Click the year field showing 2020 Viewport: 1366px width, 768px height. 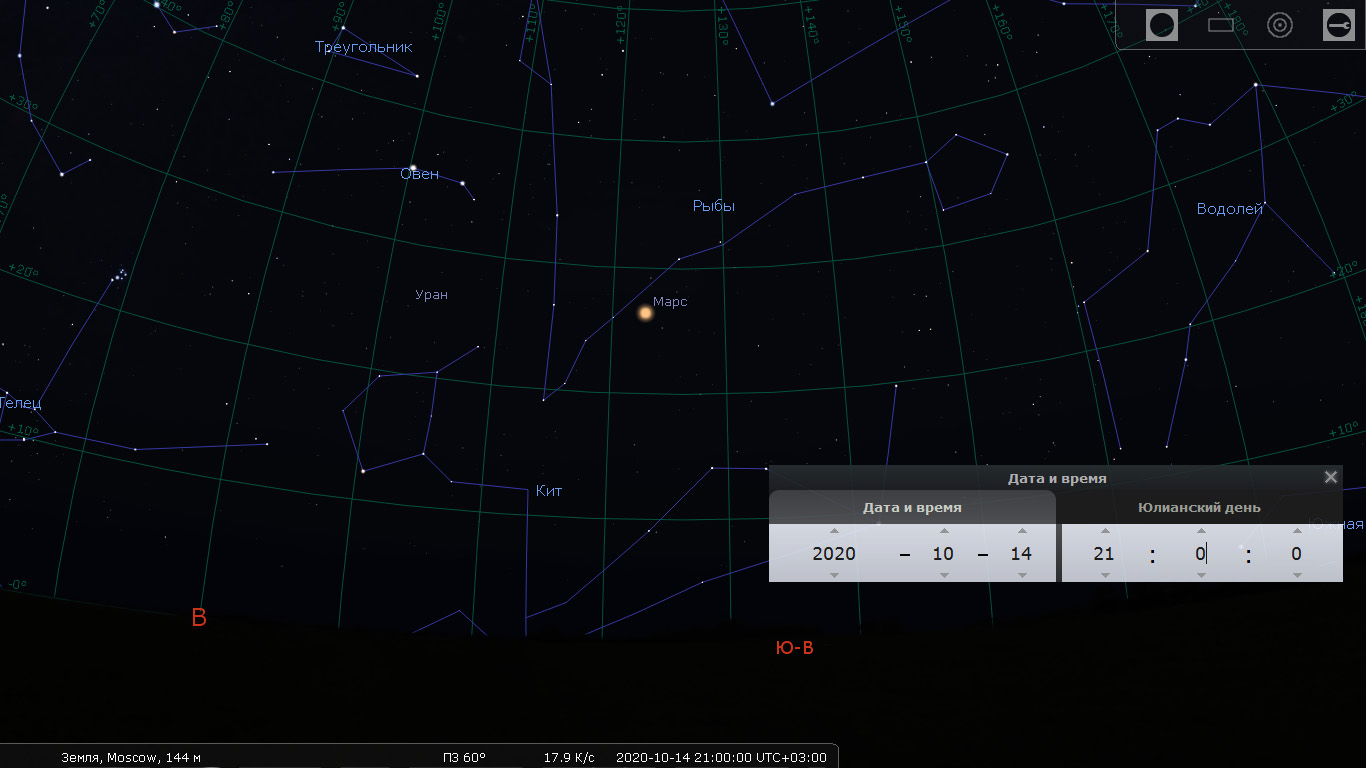click(834, 553)
